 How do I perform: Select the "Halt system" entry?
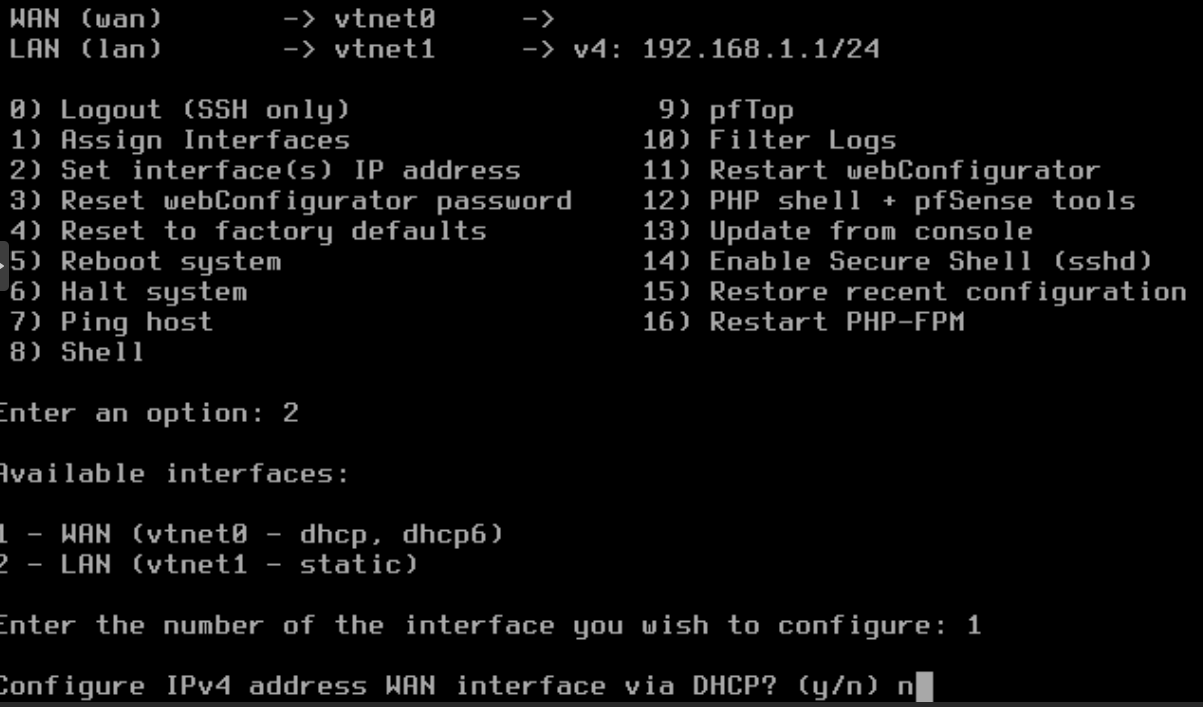153,292
